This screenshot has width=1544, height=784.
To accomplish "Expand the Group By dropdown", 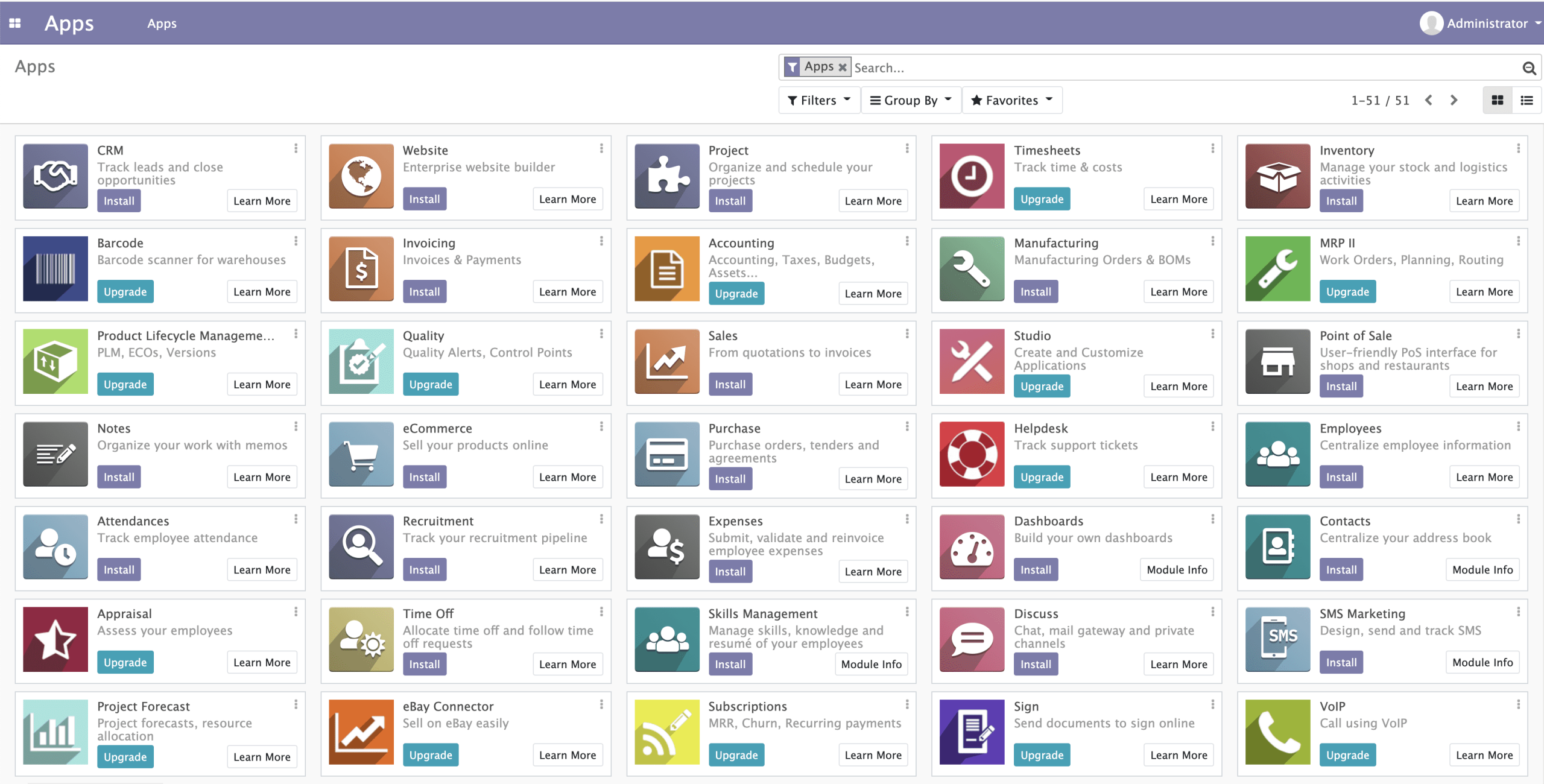I will coord(911,100).
